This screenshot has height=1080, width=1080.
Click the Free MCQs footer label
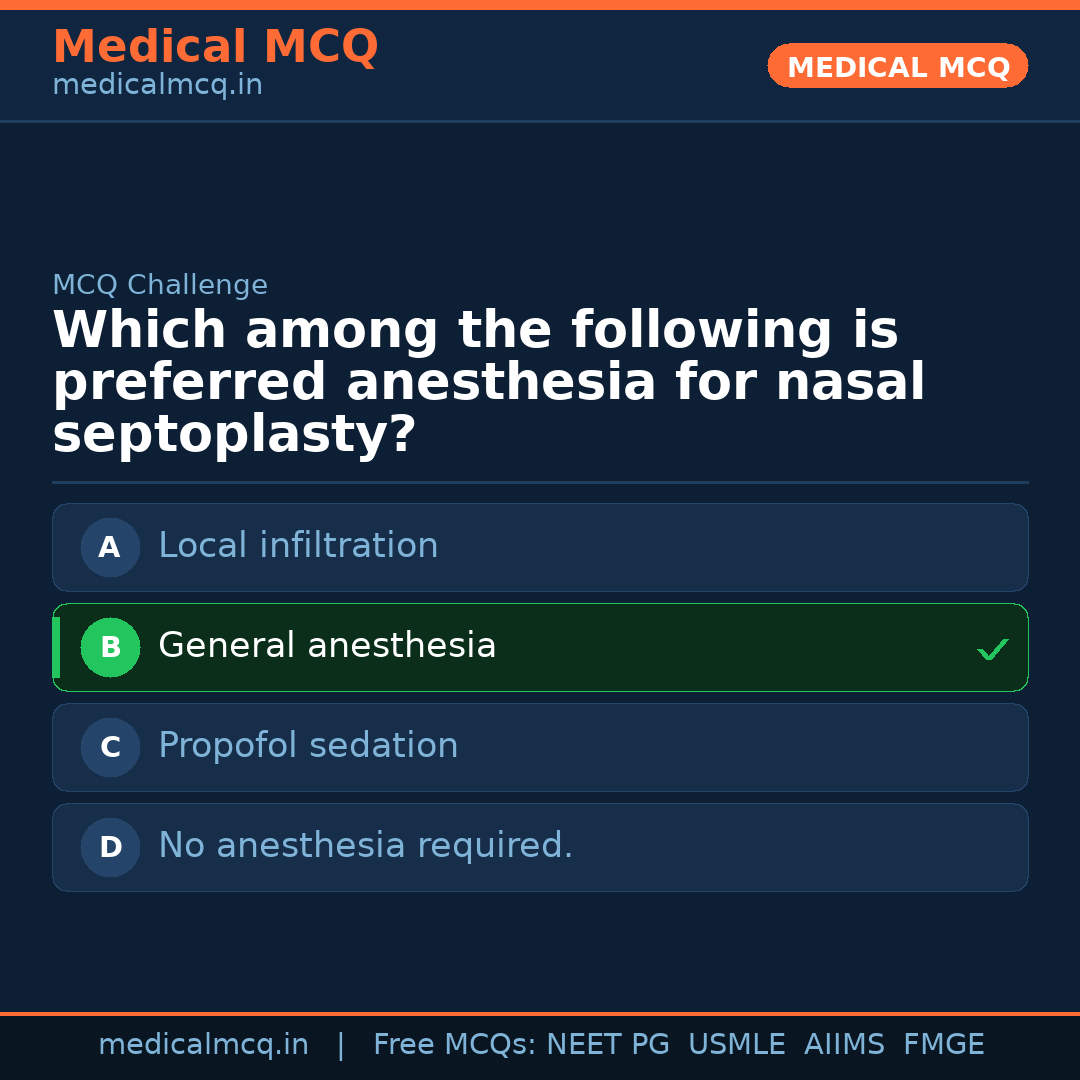[454, 1045]
